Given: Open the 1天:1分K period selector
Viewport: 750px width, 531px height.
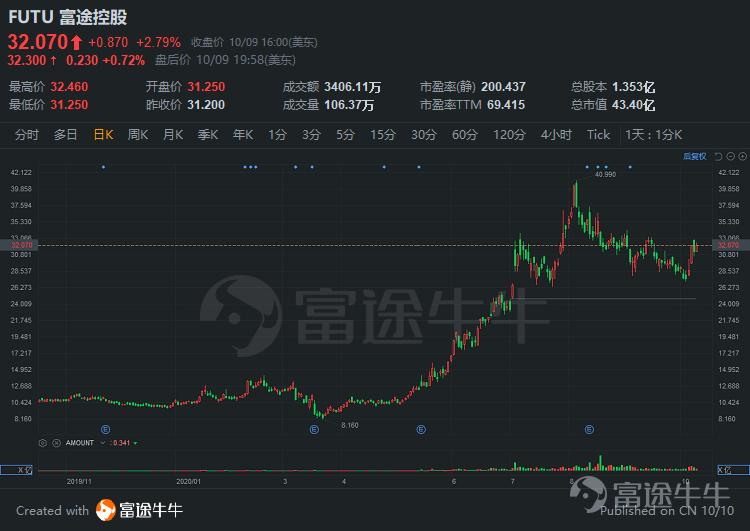Looking at the screenshot, I should pyautogui.click(x=653, y=135).
